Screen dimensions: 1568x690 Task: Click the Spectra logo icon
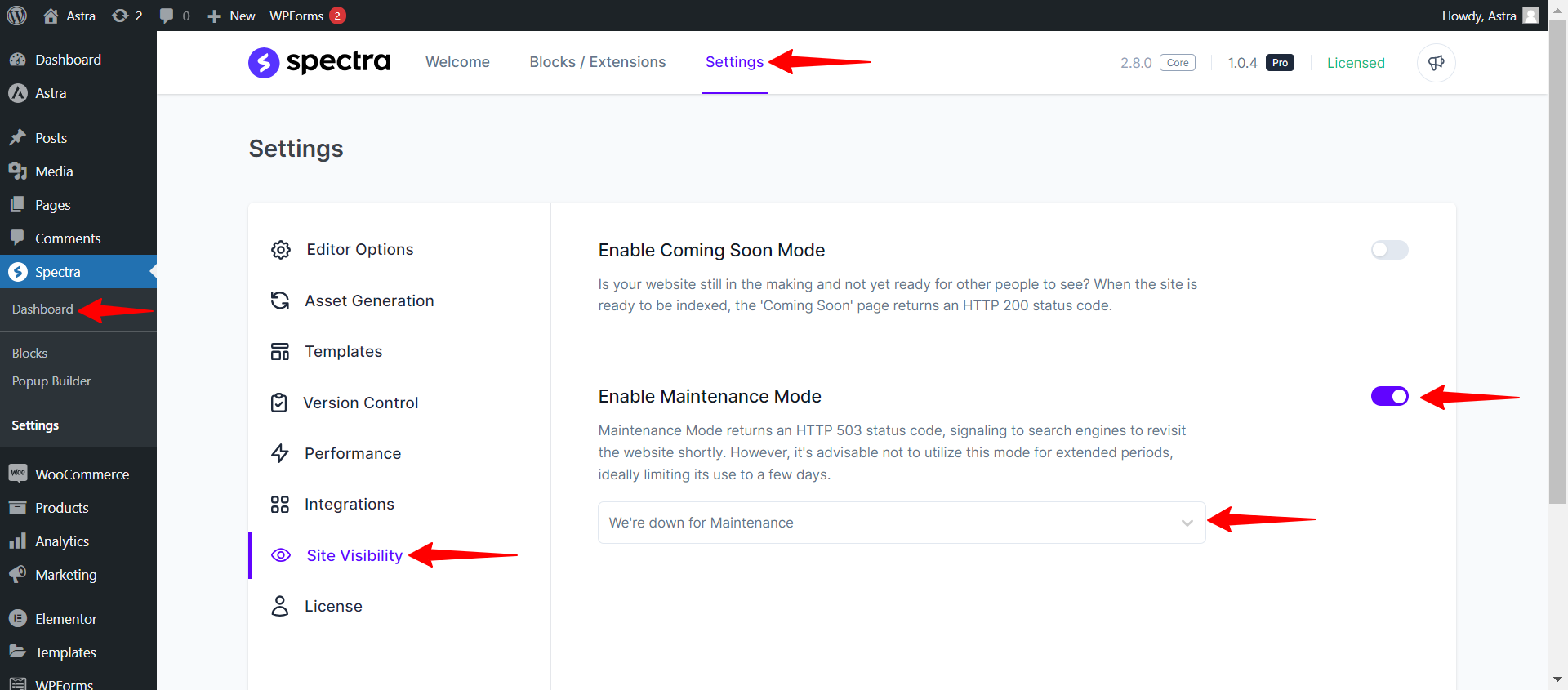tap(264, 63)
